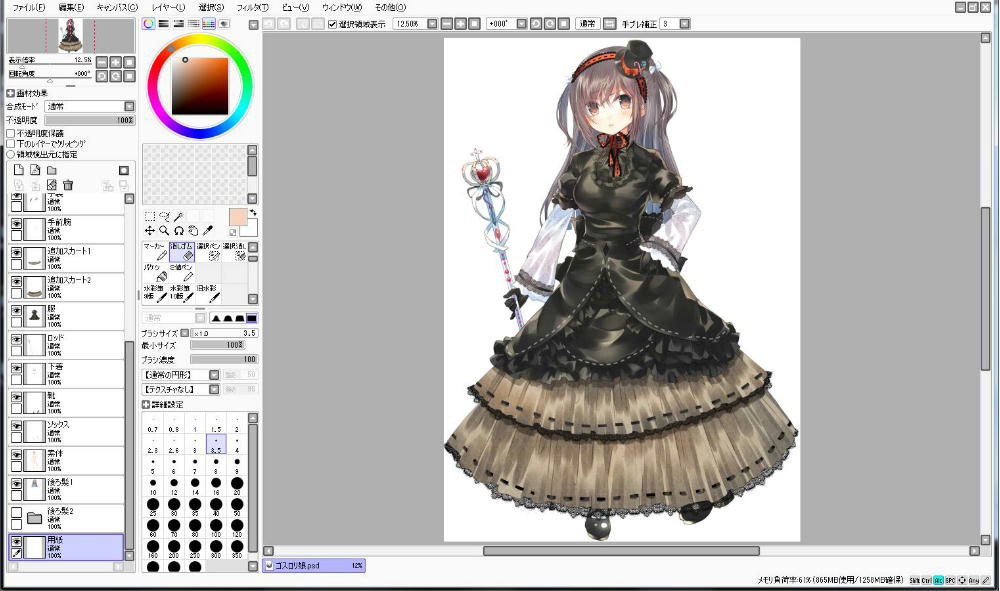Open the 合成モード blend mode dropdown
Image resolution: width=1000 pixels, height=591 pixels.
129,106
